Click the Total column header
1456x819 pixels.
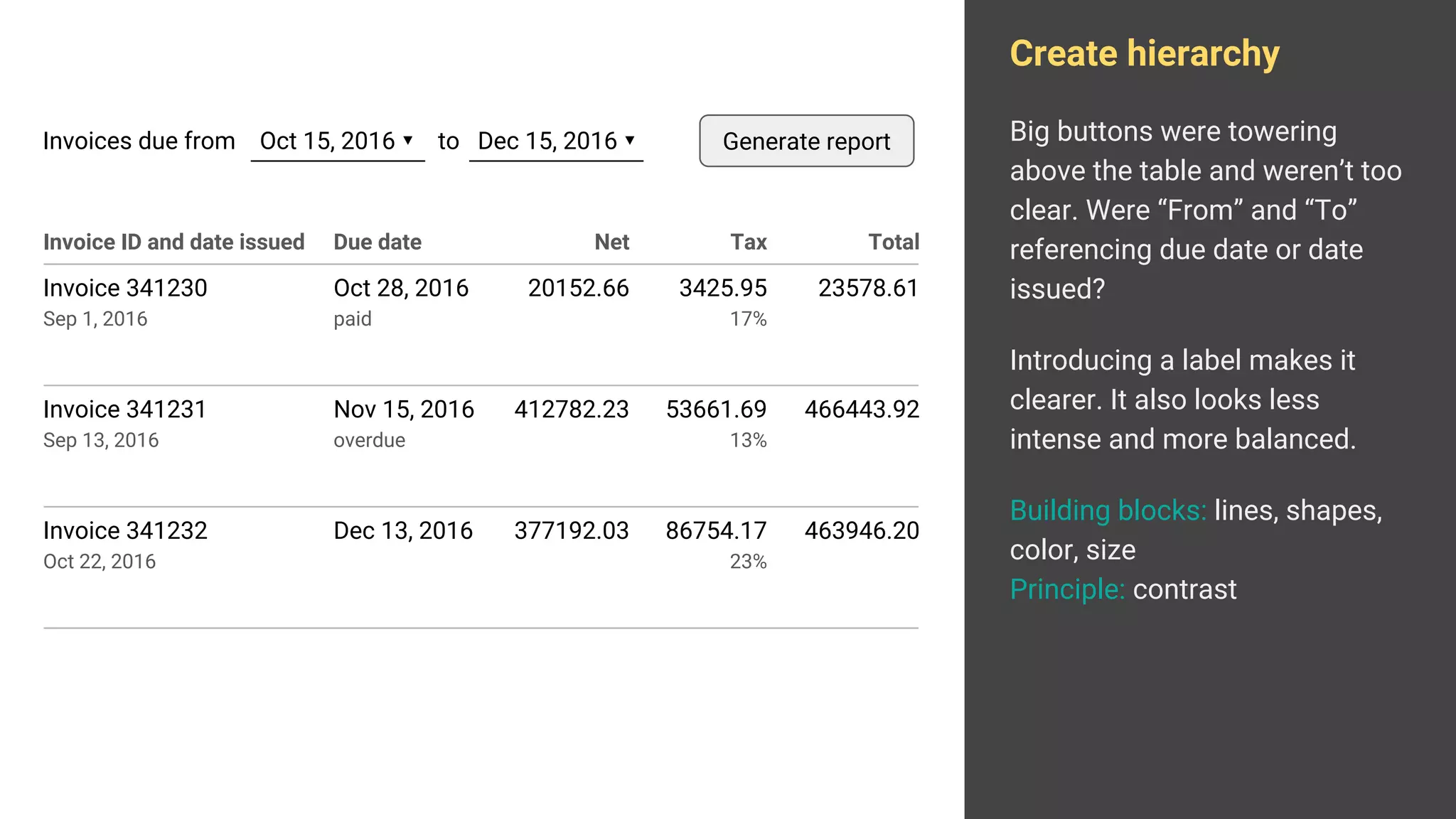coord(893,242)
